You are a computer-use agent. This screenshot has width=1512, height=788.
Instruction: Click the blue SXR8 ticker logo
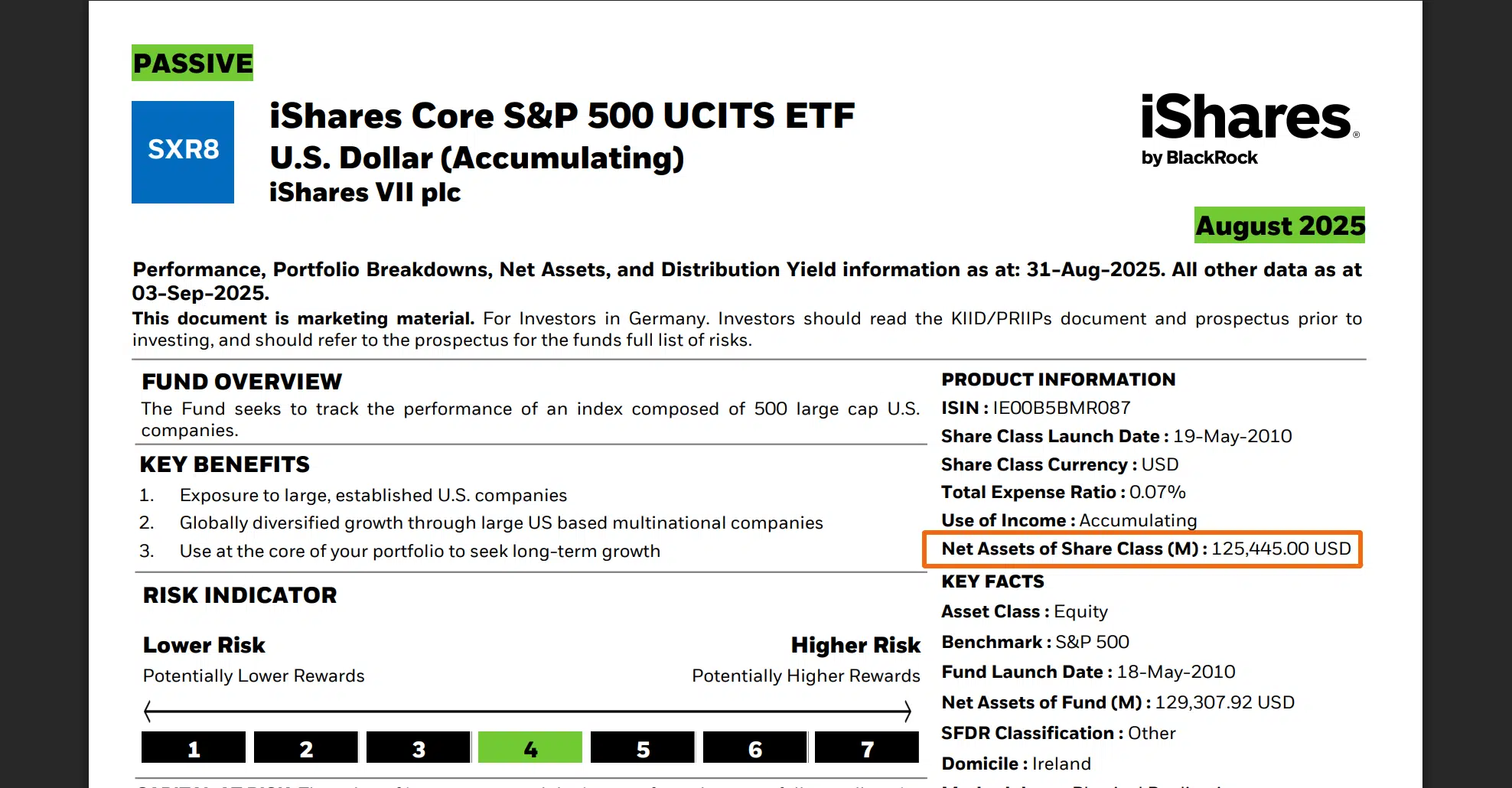click(x=183, y=151)
